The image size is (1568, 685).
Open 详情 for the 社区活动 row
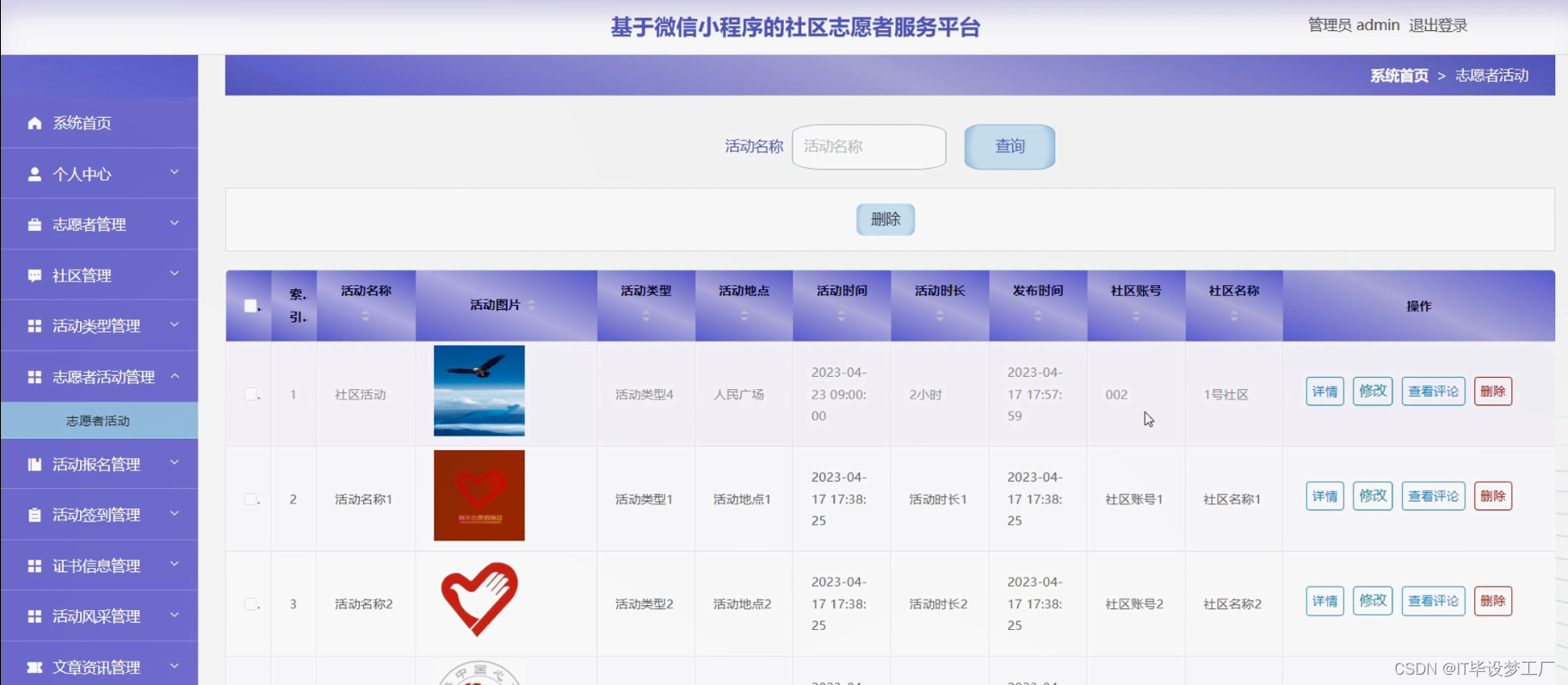tap(1324, 392)
